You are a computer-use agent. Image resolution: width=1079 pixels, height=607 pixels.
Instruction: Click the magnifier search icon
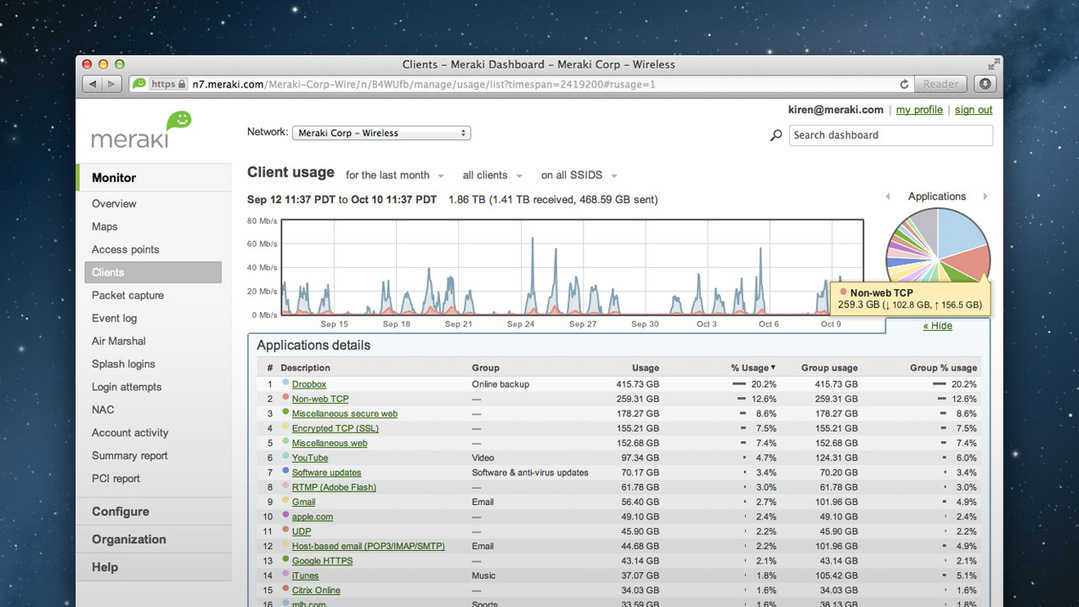click(776, 135)
